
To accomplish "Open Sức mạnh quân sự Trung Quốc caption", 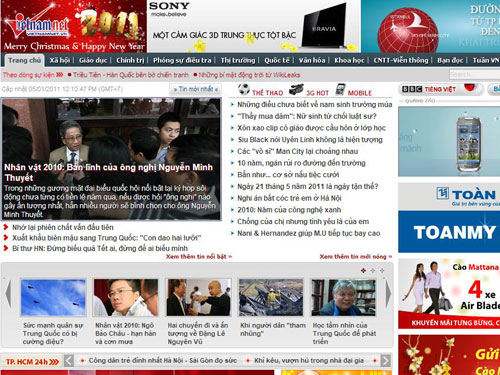I will [53, 333].
